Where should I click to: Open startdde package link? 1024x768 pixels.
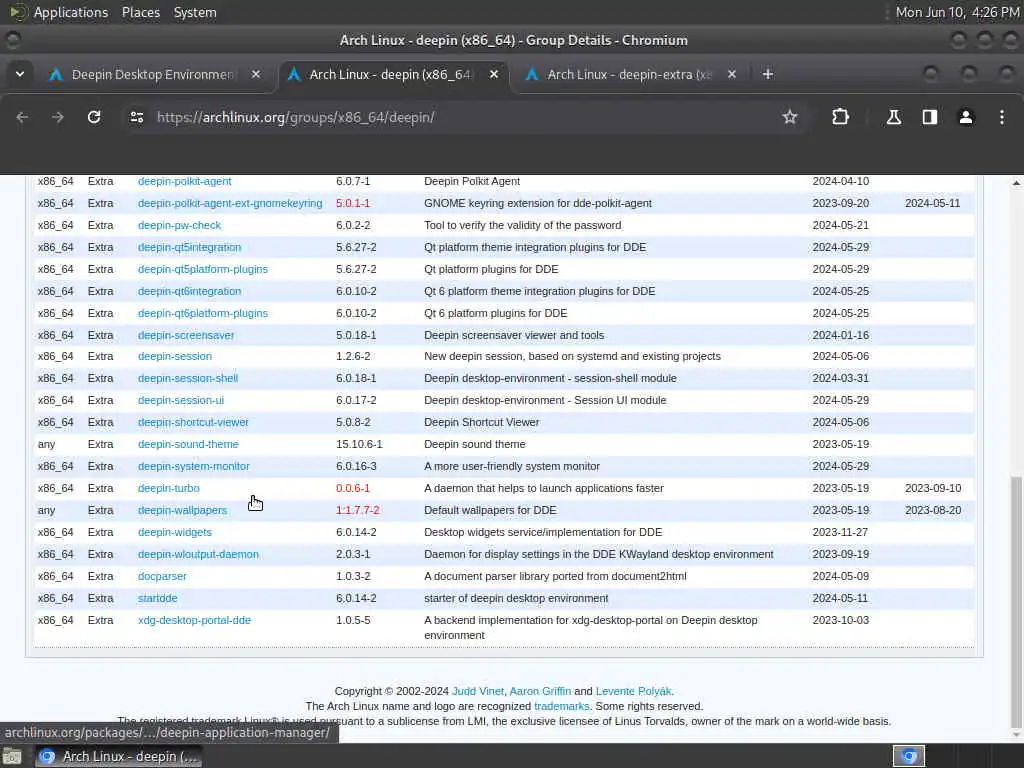(157, 598)
